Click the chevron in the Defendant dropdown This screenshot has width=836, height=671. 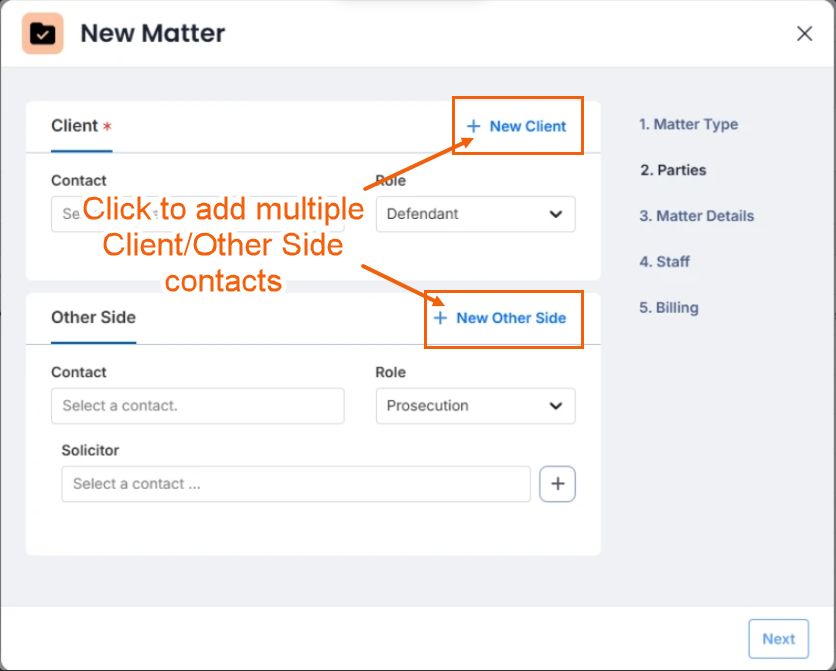(556, 214)
